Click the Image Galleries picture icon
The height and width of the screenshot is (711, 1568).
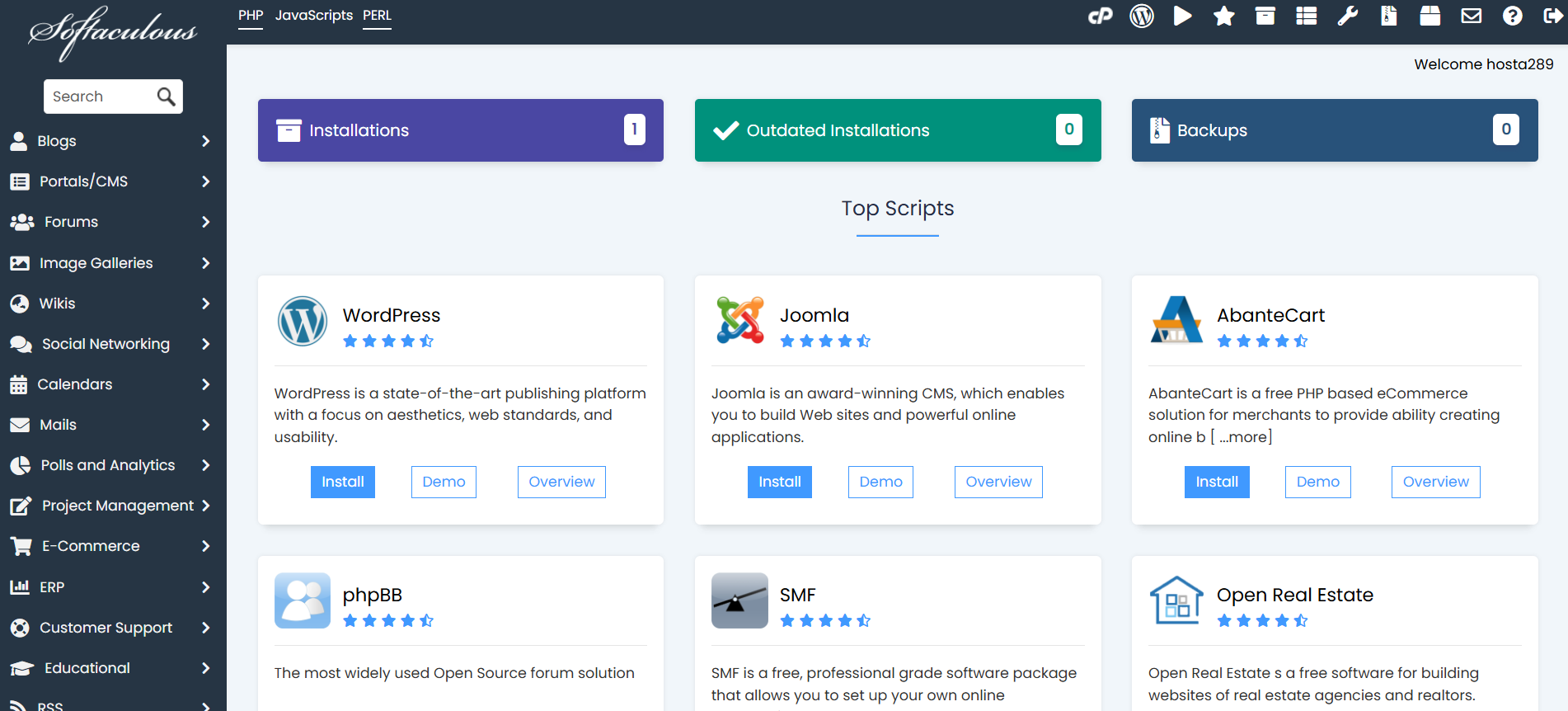pyautogui.click(x=20, y=263)
